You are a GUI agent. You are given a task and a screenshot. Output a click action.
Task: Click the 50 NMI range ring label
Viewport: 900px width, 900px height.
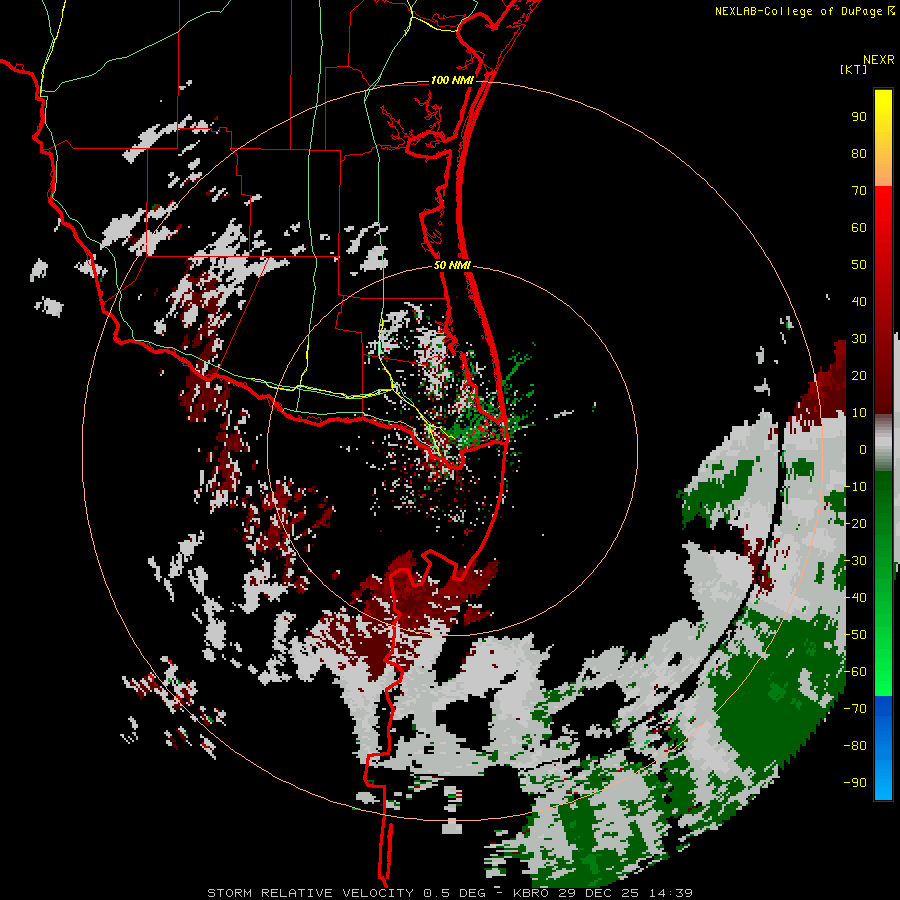(452, 265)
